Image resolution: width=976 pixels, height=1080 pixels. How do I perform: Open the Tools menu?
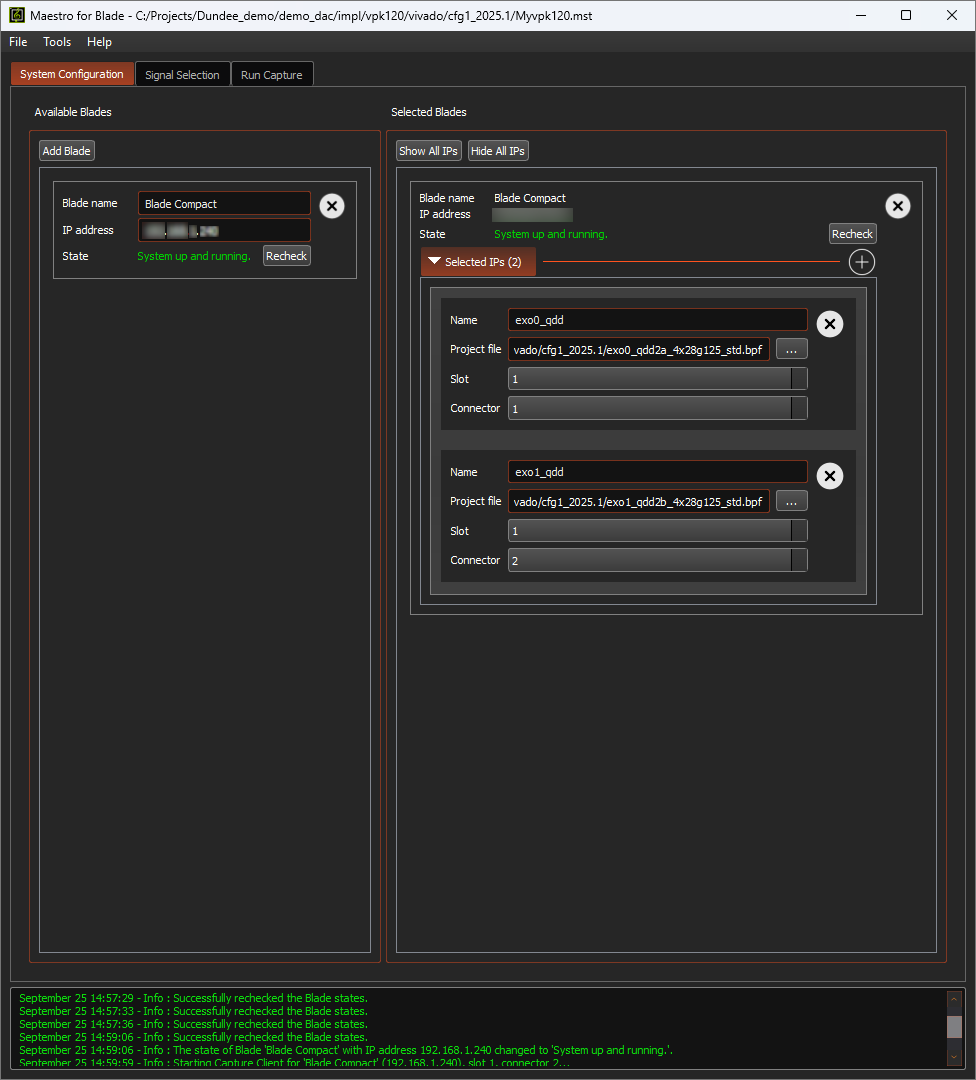pyautogui.click(x=57, y=42)
